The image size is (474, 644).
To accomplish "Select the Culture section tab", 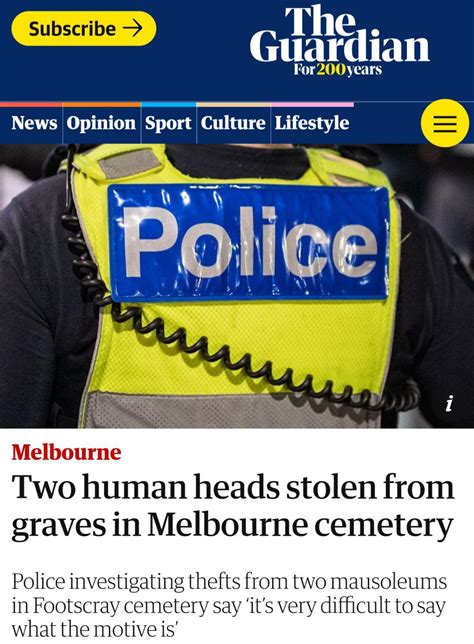I will [x=233, y=123].
